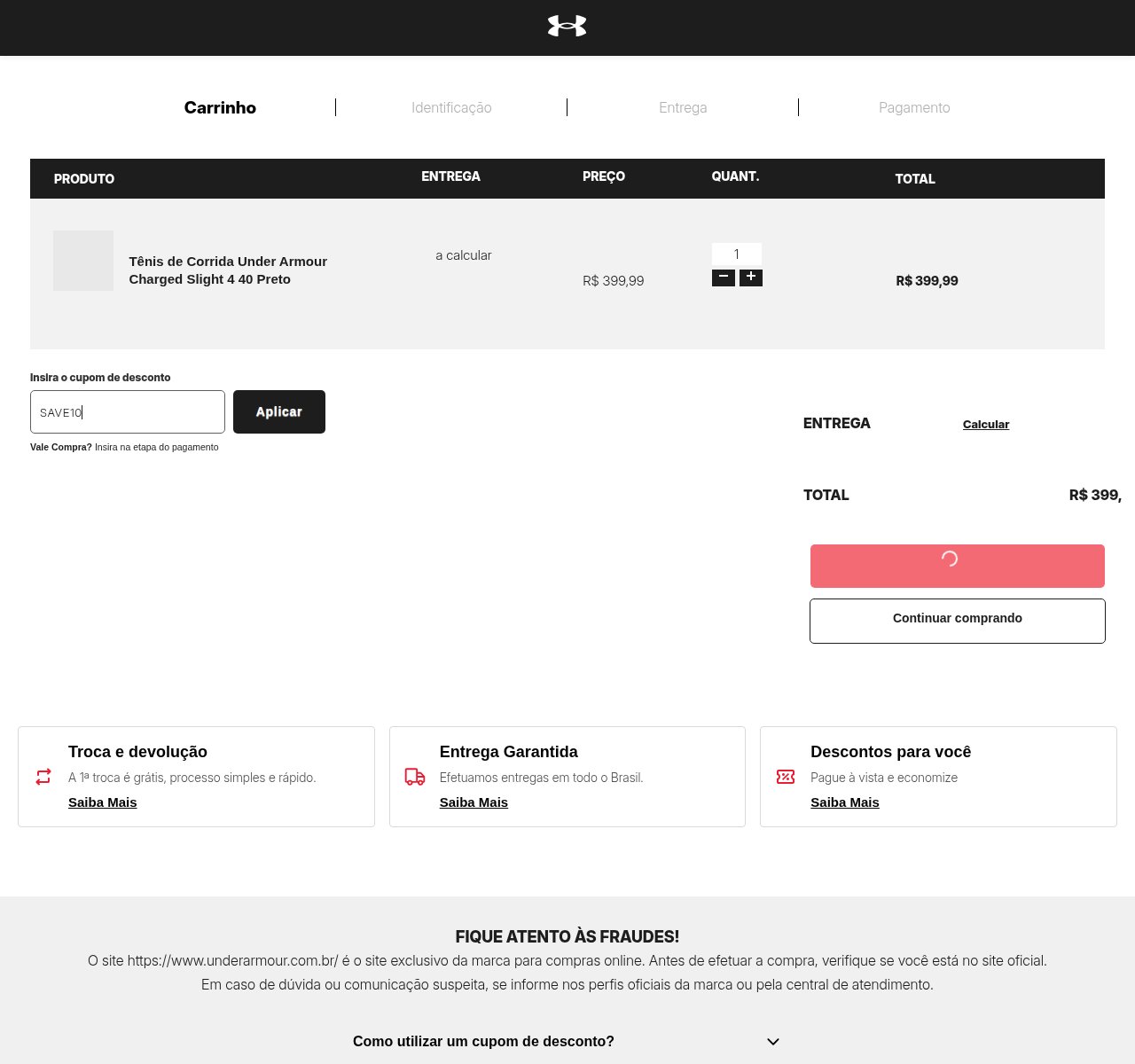This screenshot has height=1064, width=1135.
Task: Go to the Identificação step
Action: click(451, 107)
